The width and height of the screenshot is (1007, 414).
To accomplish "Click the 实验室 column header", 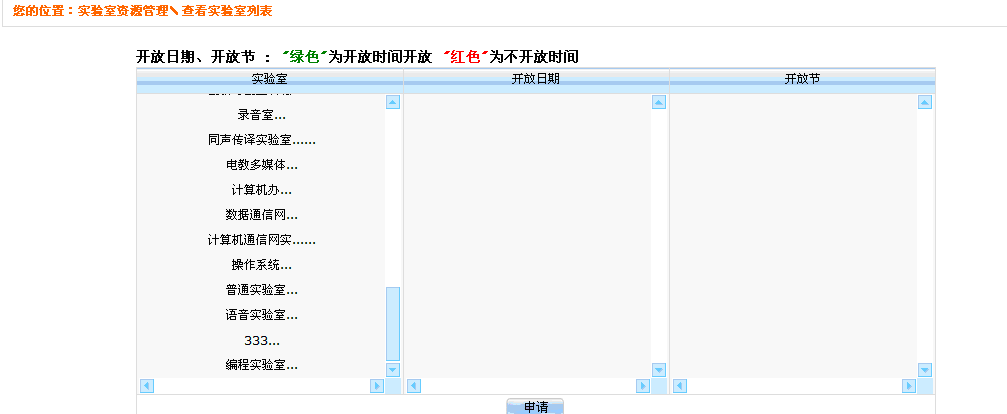I will 270,78.
